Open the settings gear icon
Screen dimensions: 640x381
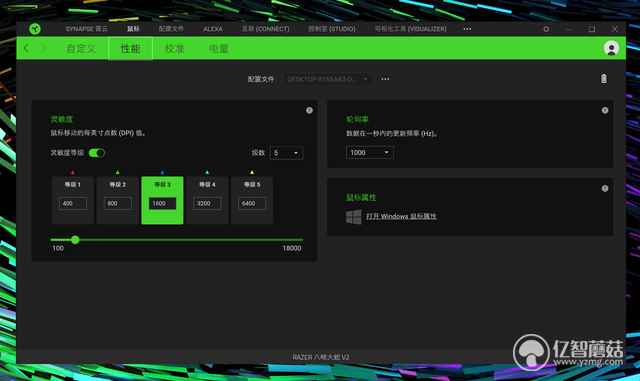(x=546, y=29)
